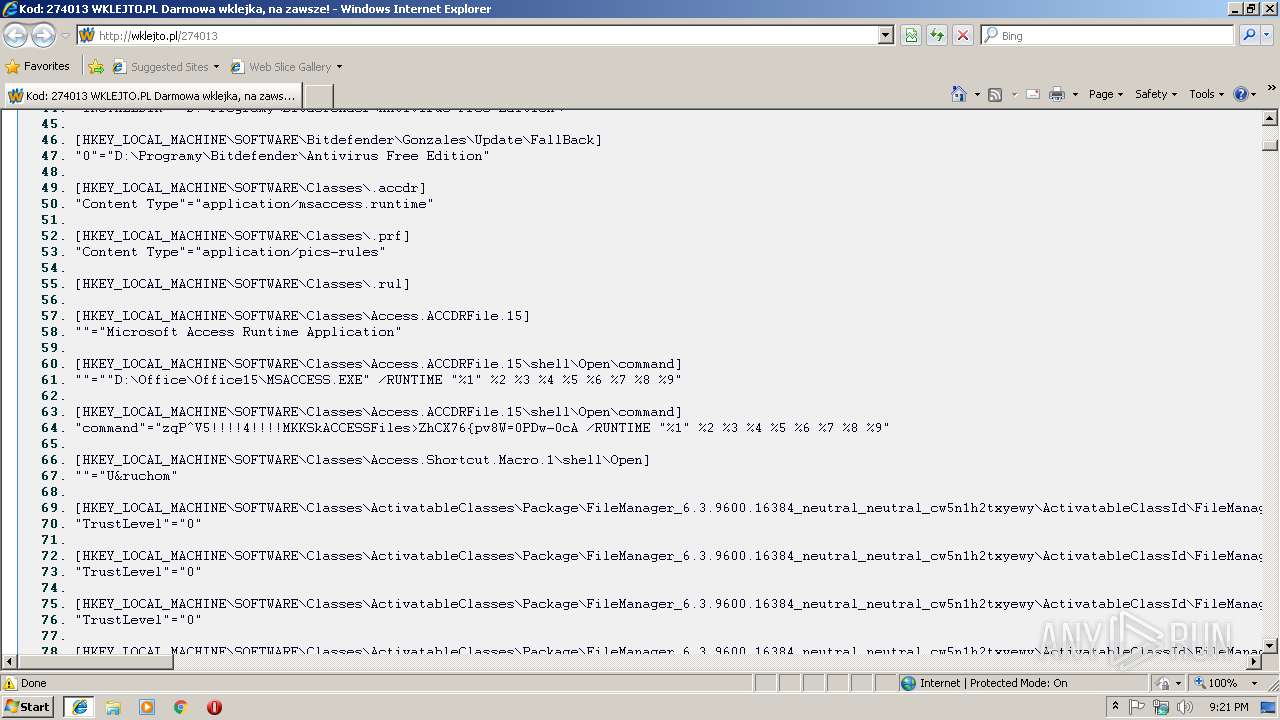This screenshot has width=1280, height=720.
Task: Open Suggested Sites link
Action: (165, 67)
